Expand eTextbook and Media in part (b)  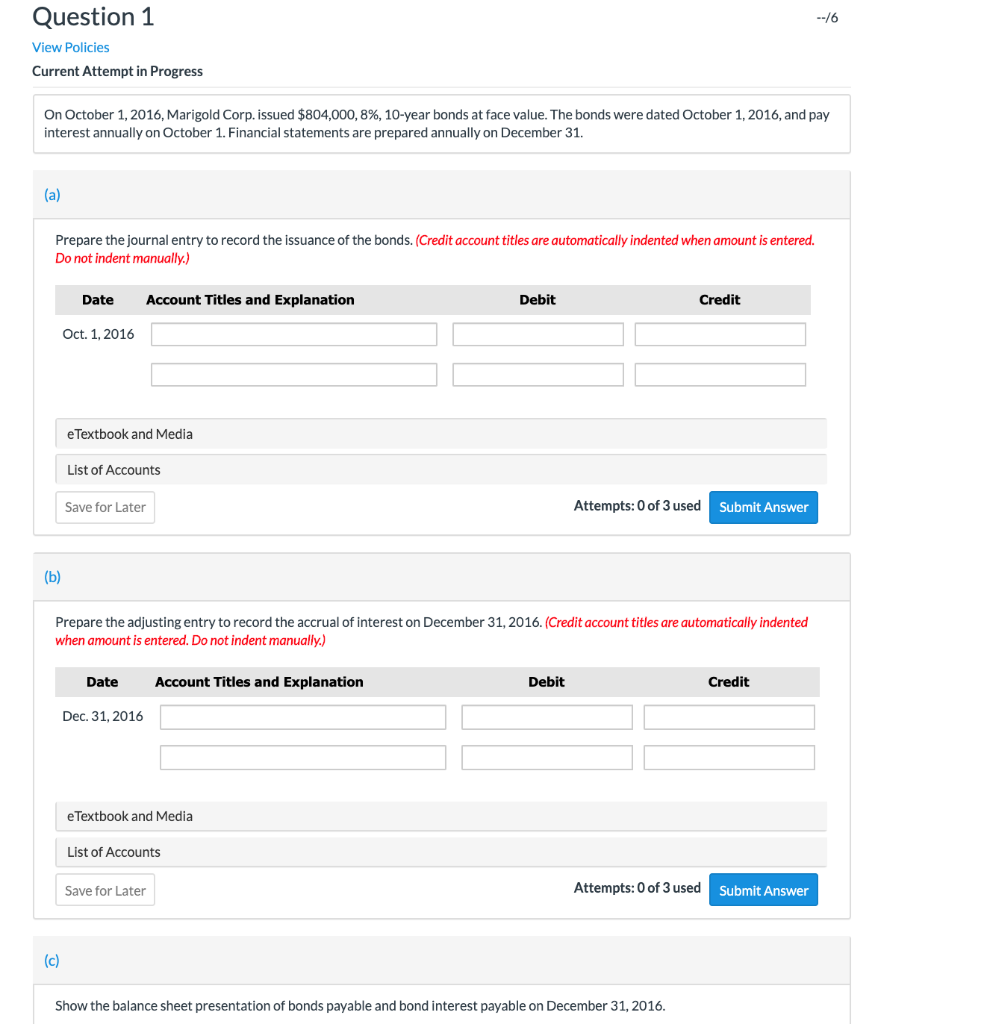point(129,816)
